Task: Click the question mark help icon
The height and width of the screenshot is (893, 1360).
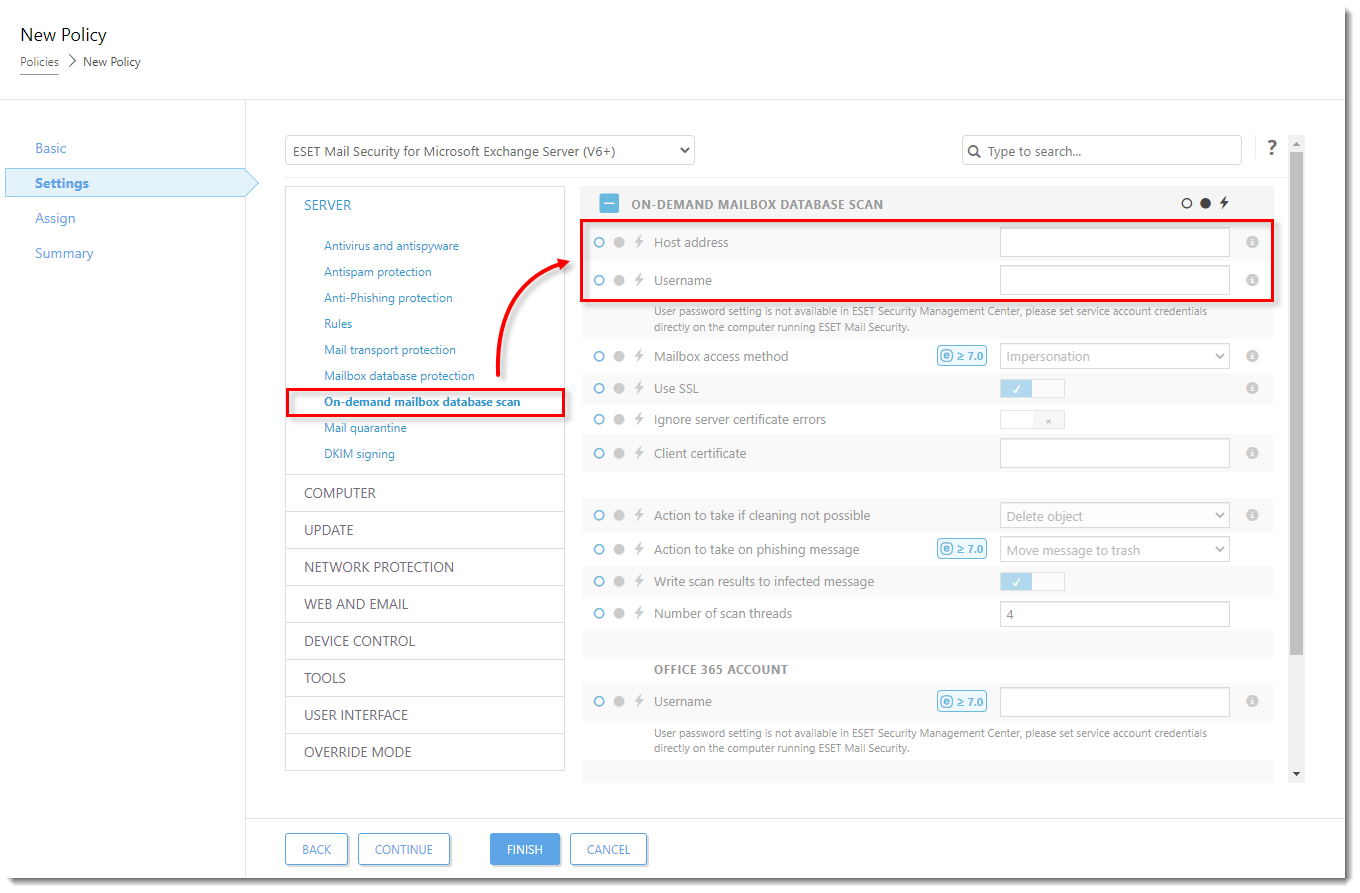Action: click(x=1272, y=148)
